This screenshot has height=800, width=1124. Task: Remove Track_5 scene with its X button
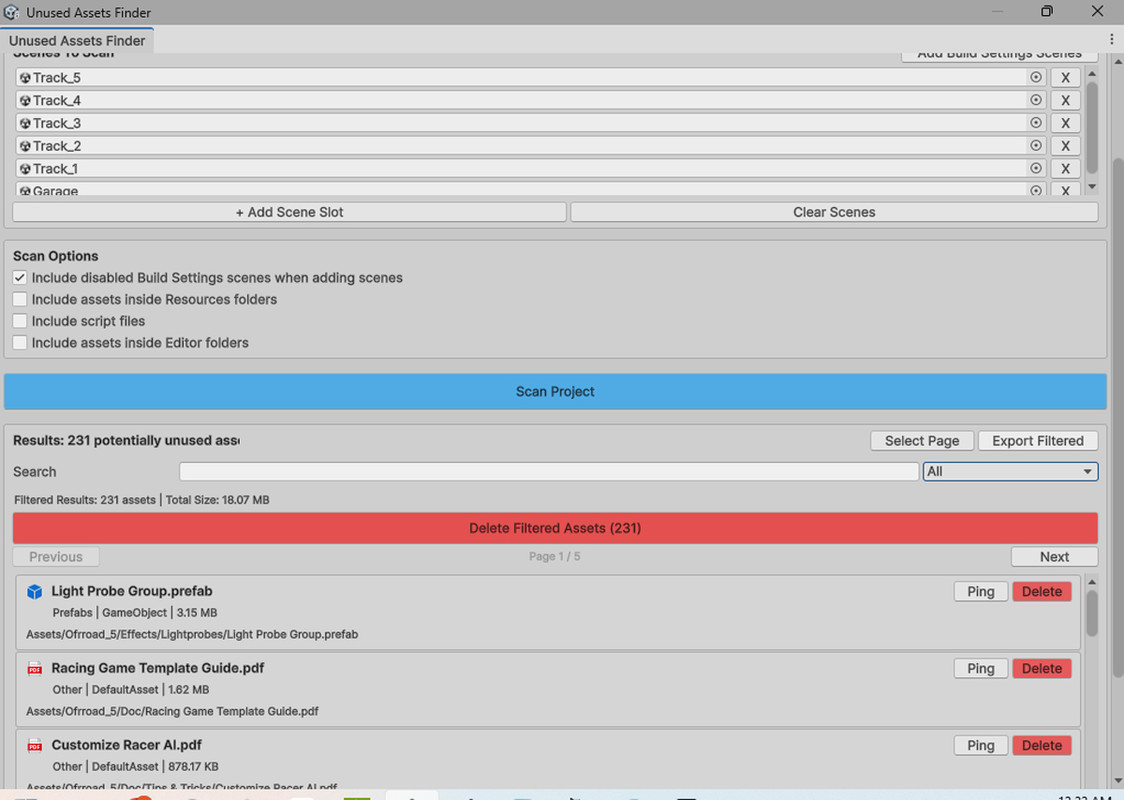click(x=1065, y=77)
